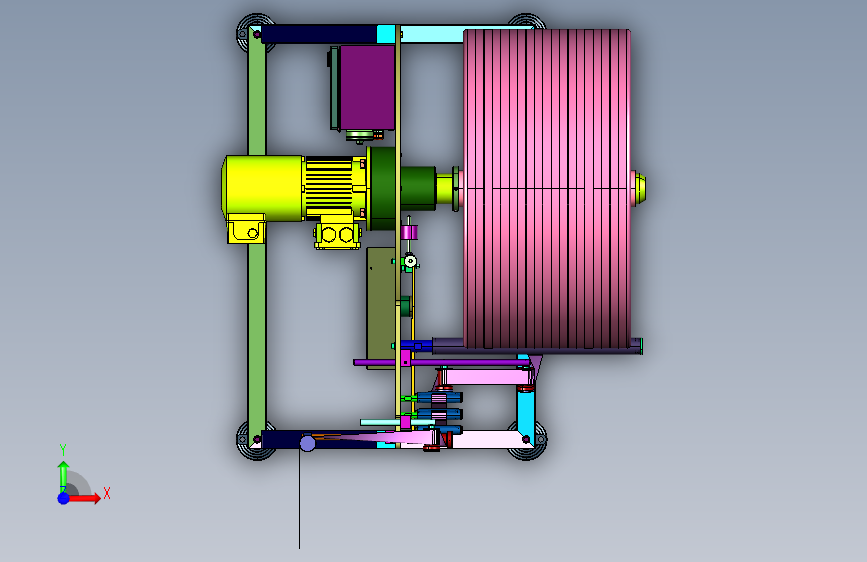Select the lavender round pulley at bottom beam
867x562 pixels.
[307, 443]
